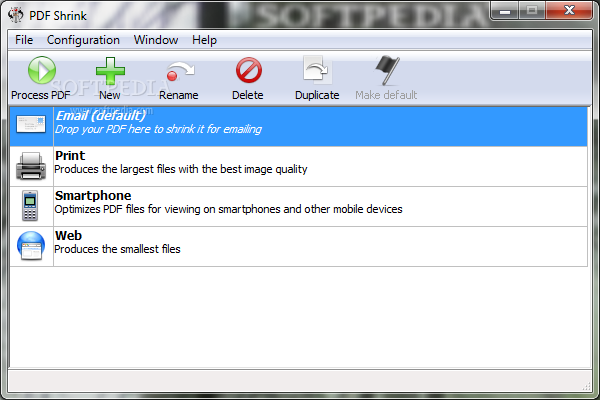This screenshot has width=600, height=400.
Task: Select the 'Smartphone' configuration title
Action: tap(93, 196)
